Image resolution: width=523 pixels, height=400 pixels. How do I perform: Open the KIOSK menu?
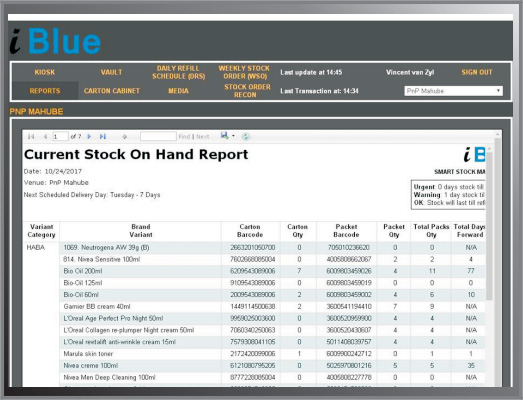click(45, 72)
